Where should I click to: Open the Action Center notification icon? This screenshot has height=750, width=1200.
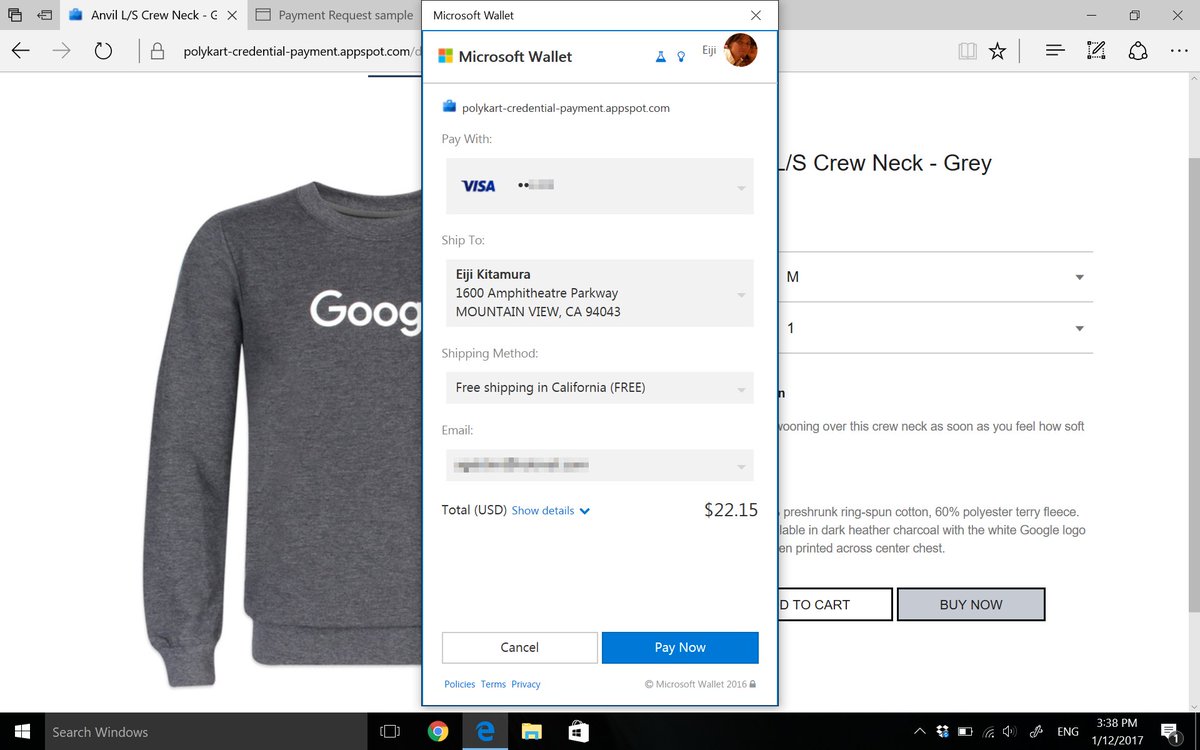(x=1171, y=731)
